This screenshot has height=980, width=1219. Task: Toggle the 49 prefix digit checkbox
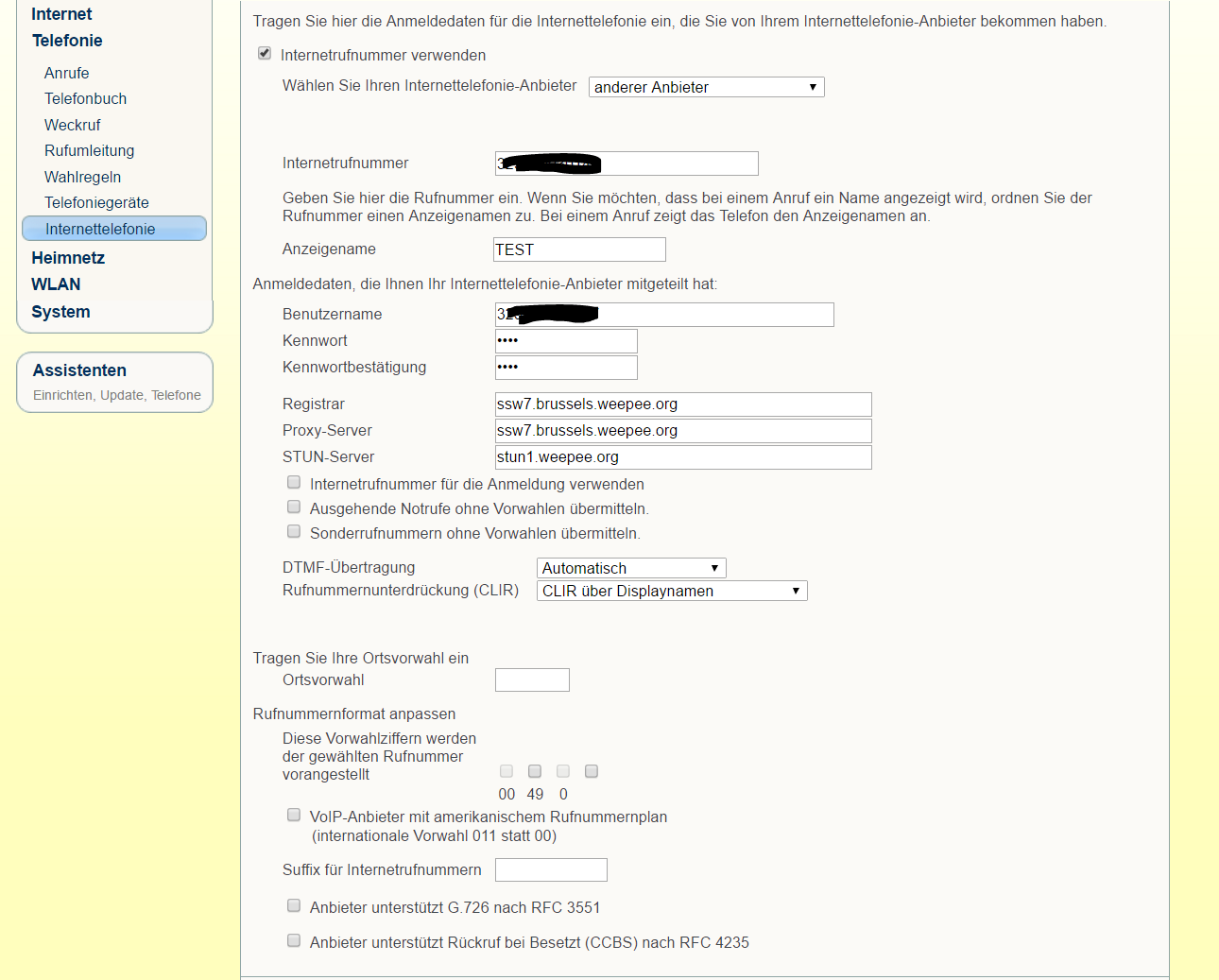535,772
